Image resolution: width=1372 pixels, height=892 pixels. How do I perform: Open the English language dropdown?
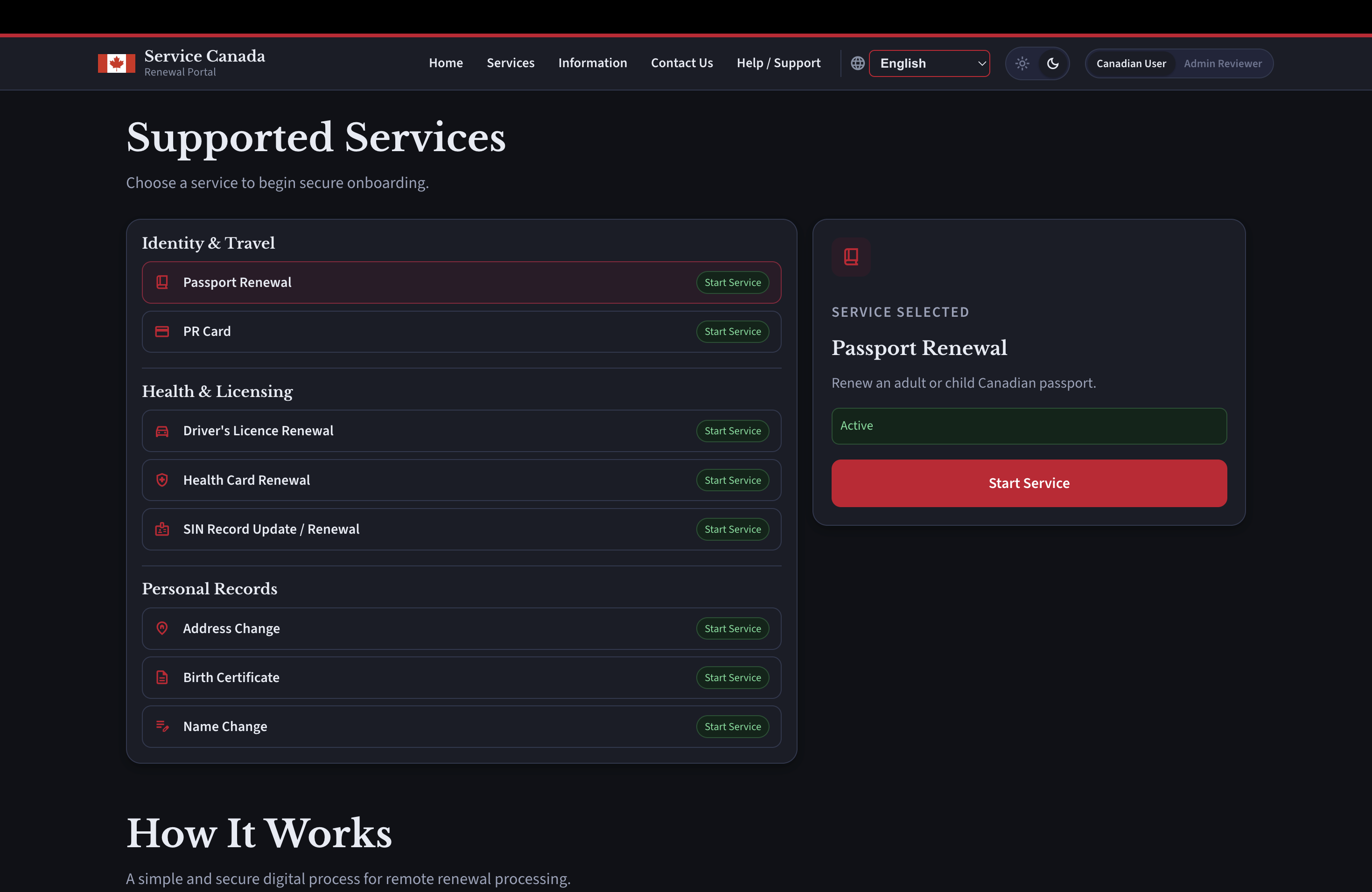(929, 63)
